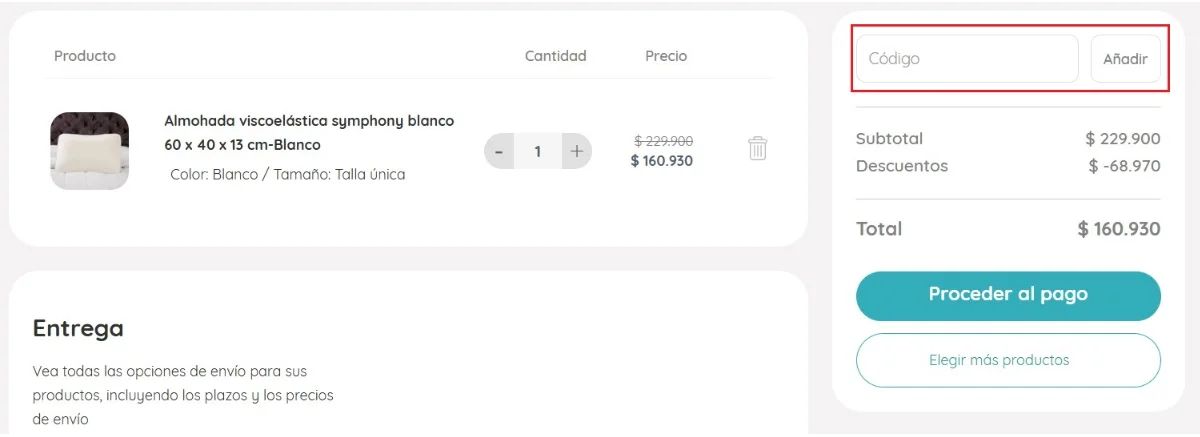This screenshot has height=437, width=1200.
Task: Select the Color: Blanco / Tamaño text
Action: [288, 174]
